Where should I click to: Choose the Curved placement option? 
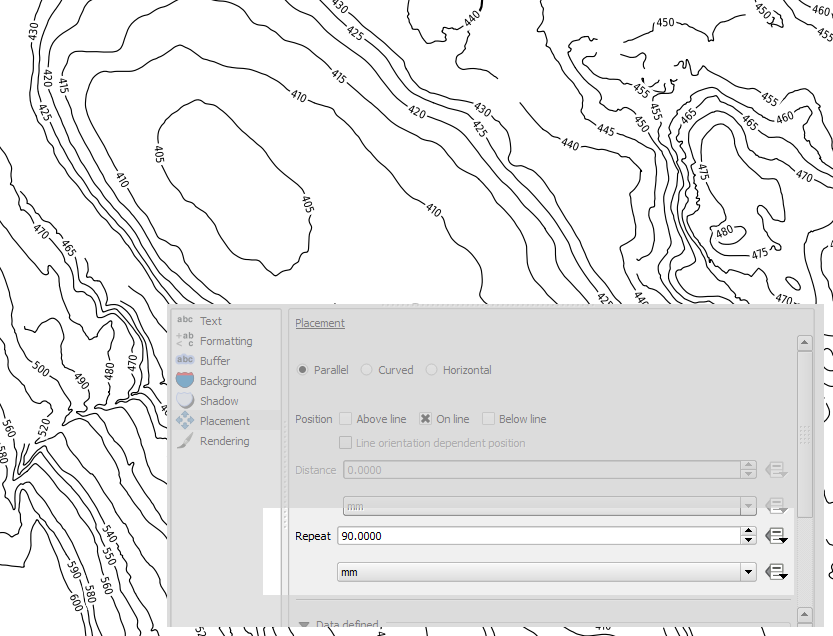367,370
